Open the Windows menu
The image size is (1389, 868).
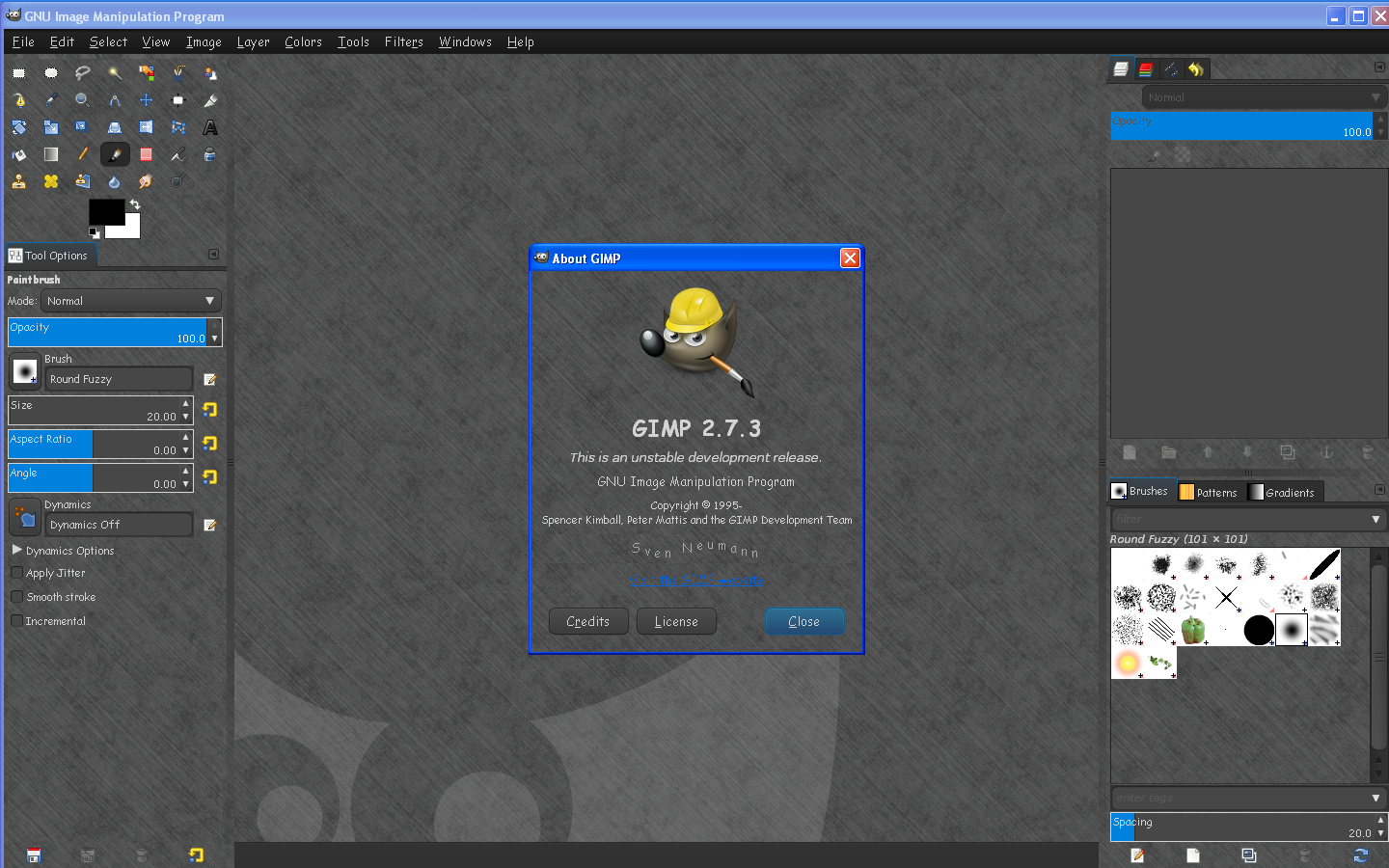point(465,41)
